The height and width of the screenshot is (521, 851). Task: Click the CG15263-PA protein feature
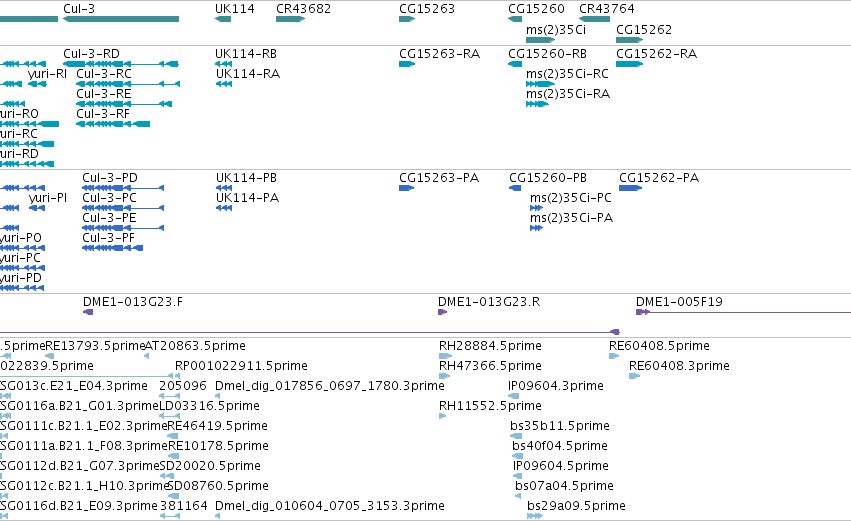point(406,188)
